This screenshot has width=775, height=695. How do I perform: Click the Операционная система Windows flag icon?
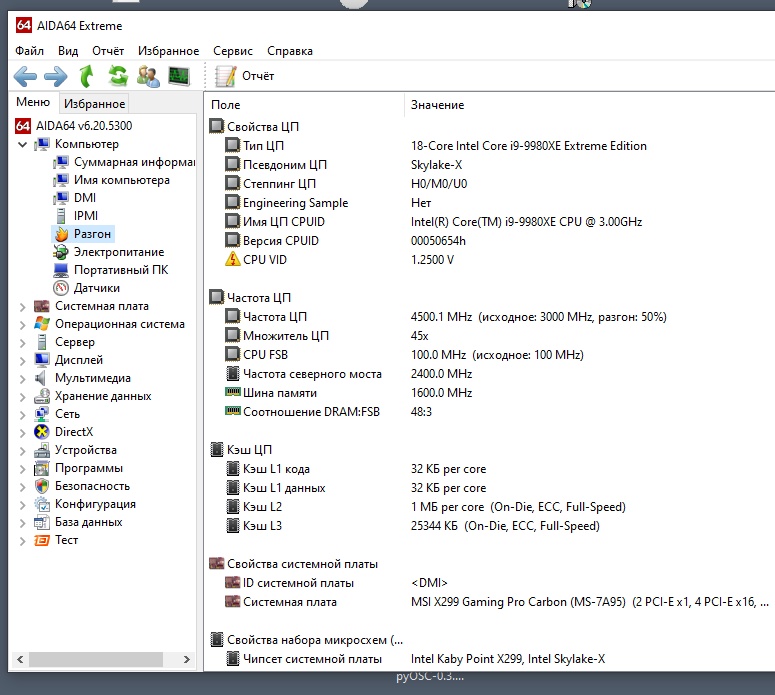42,324
